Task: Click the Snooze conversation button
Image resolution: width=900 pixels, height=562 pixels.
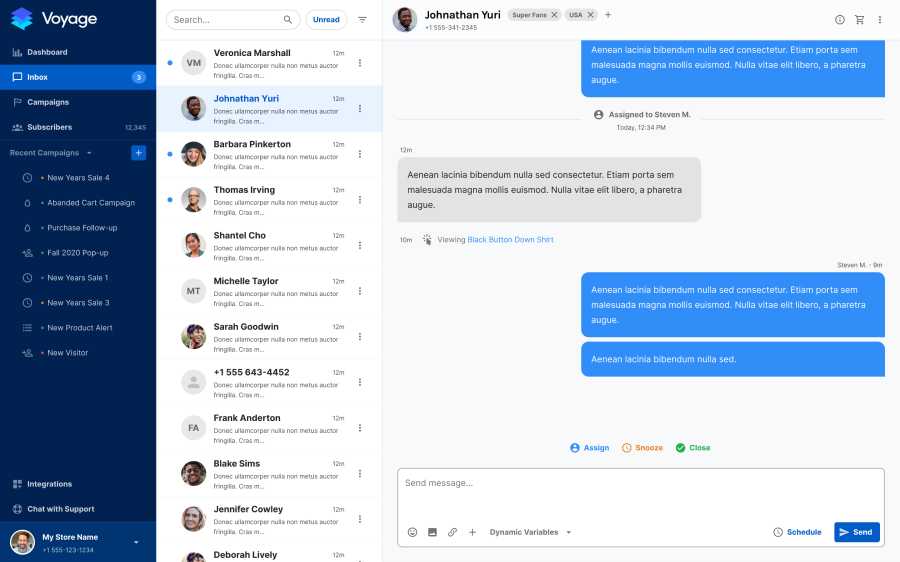Action: click(642, 448)
